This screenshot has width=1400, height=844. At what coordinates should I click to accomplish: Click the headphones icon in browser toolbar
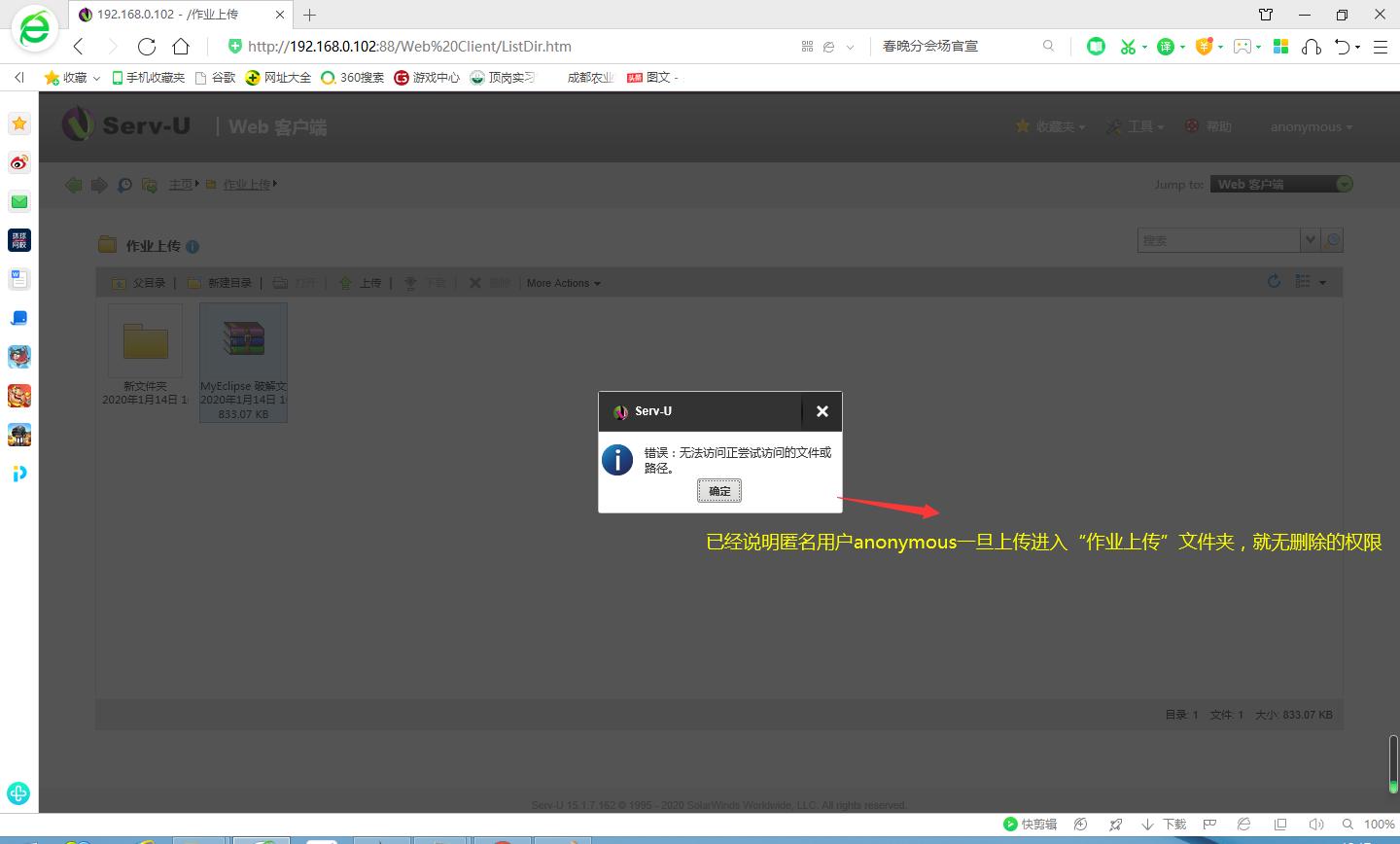1312,46
